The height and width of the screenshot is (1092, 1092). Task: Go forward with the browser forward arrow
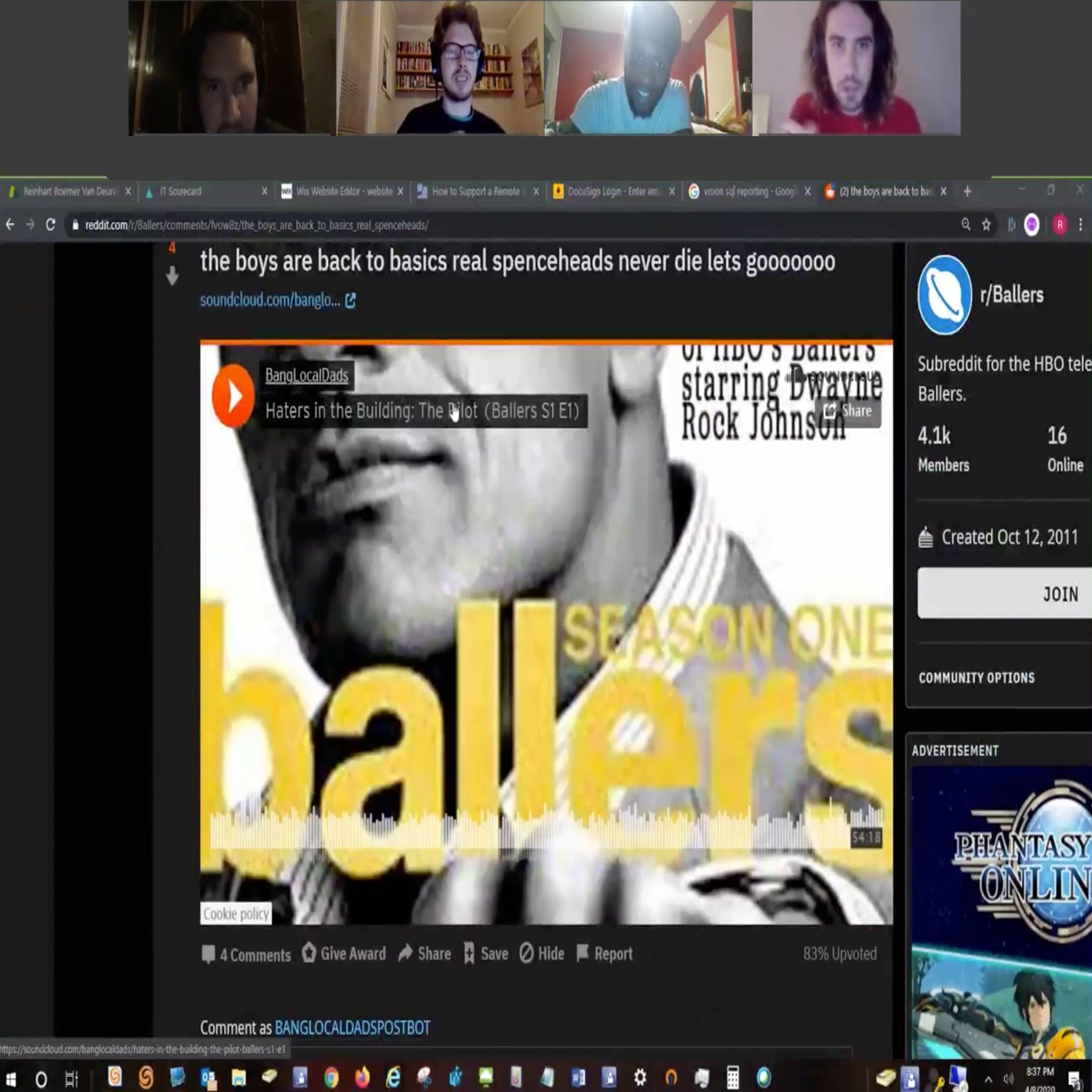click(x=31, y=225)
